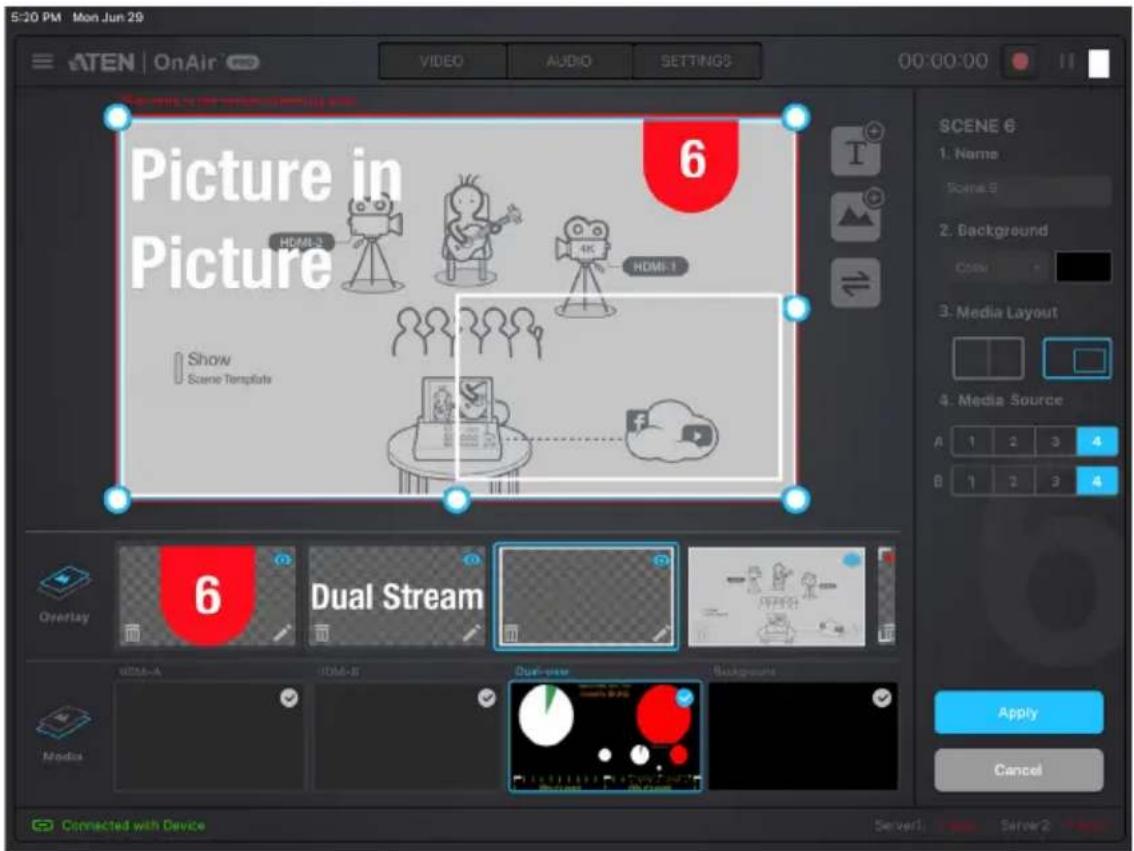This screenshot has height=851, width=1134.
Task: Select the HDMI-A media thumbnail
Action: coord(209,736)
